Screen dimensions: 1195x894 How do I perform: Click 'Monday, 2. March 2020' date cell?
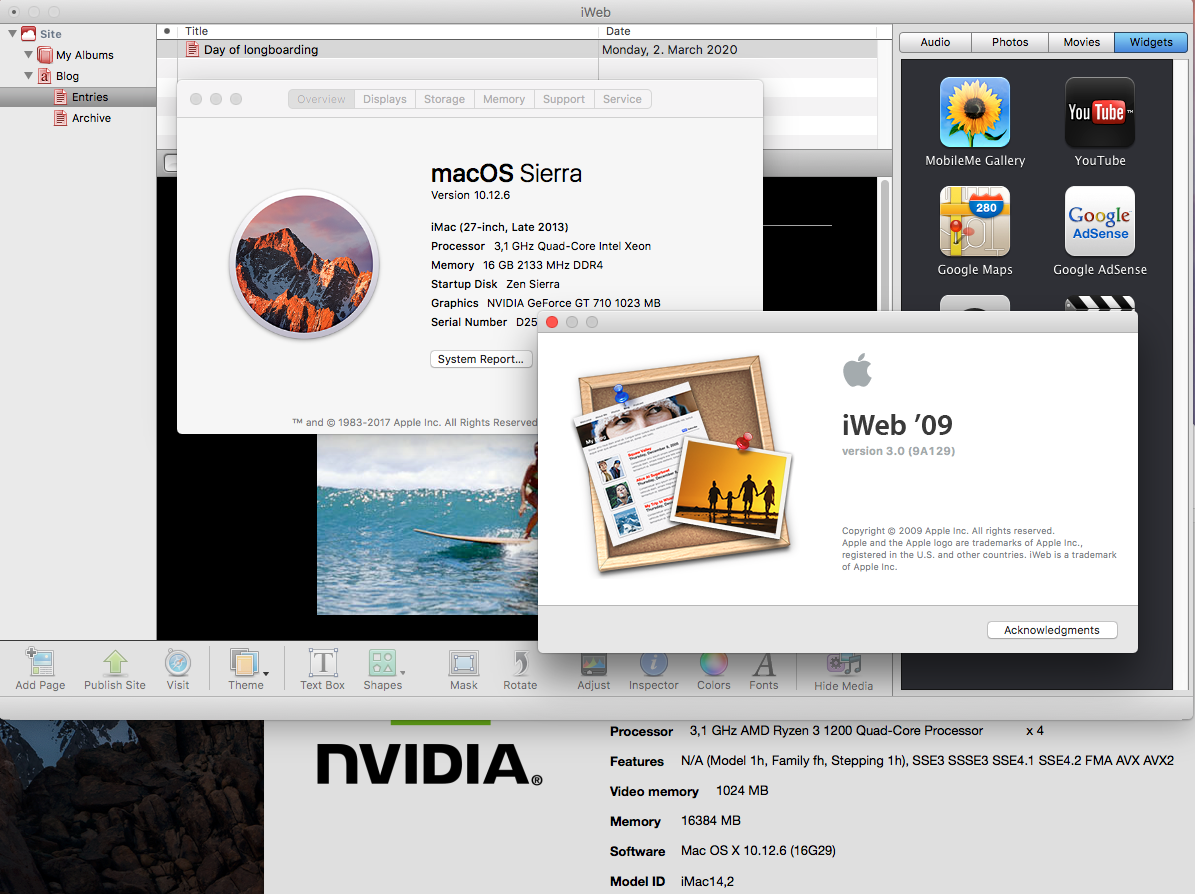coord(670,50)
